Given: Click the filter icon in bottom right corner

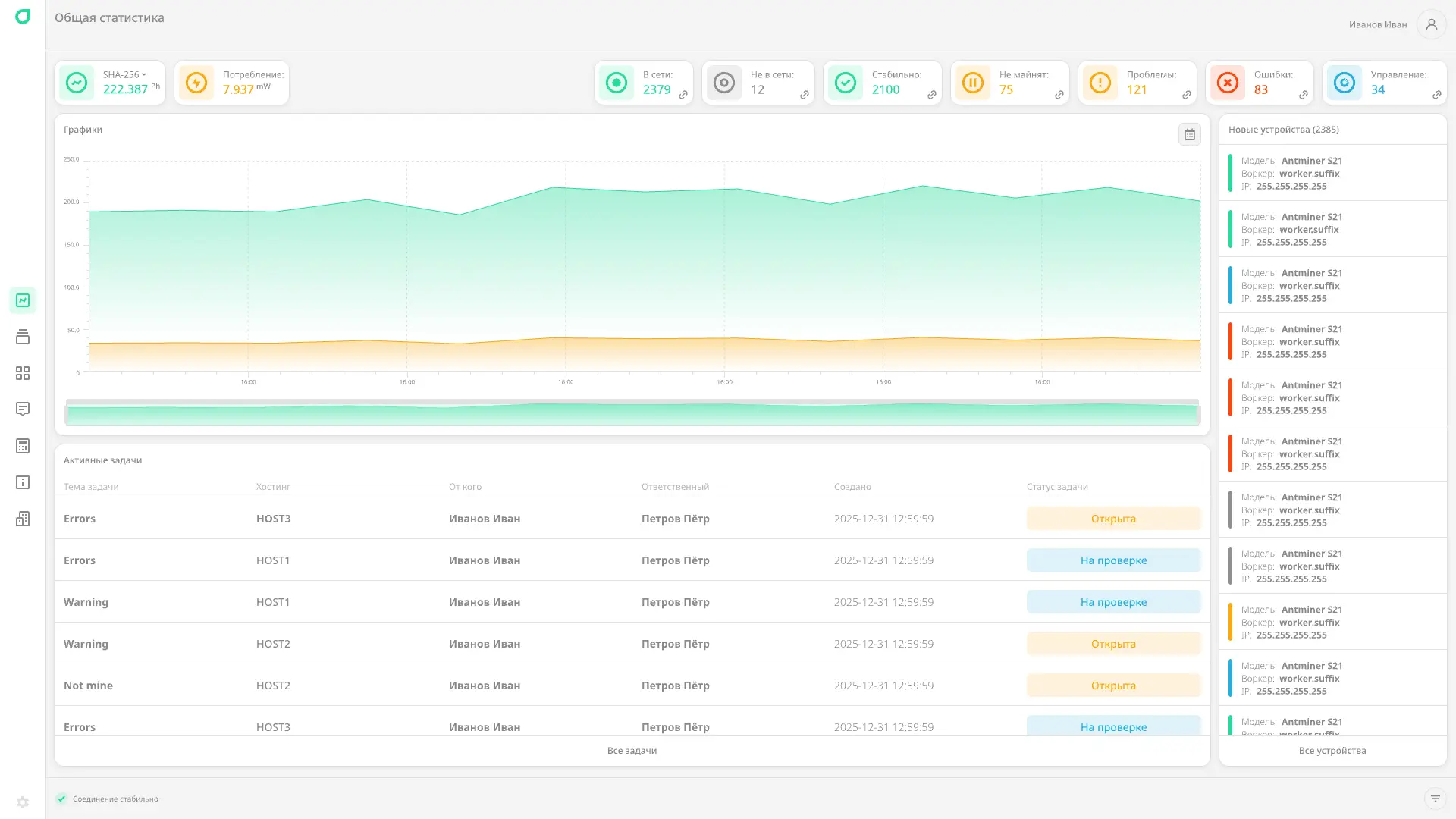Looking at the screenshot, I should tap(1435, 799).
